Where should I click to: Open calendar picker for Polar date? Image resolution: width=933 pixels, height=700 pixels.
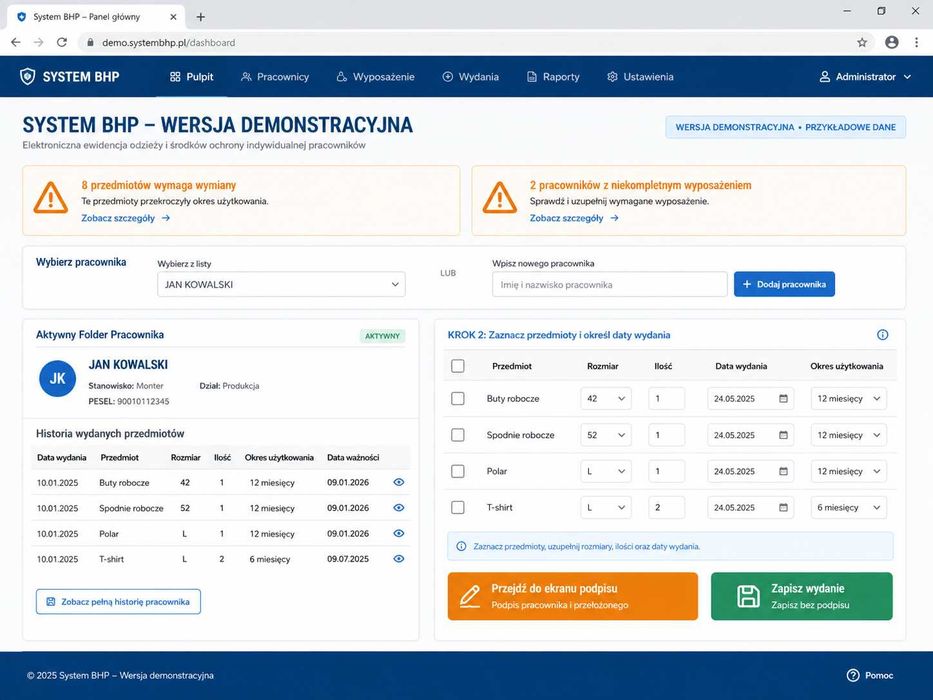click(783, 471)
